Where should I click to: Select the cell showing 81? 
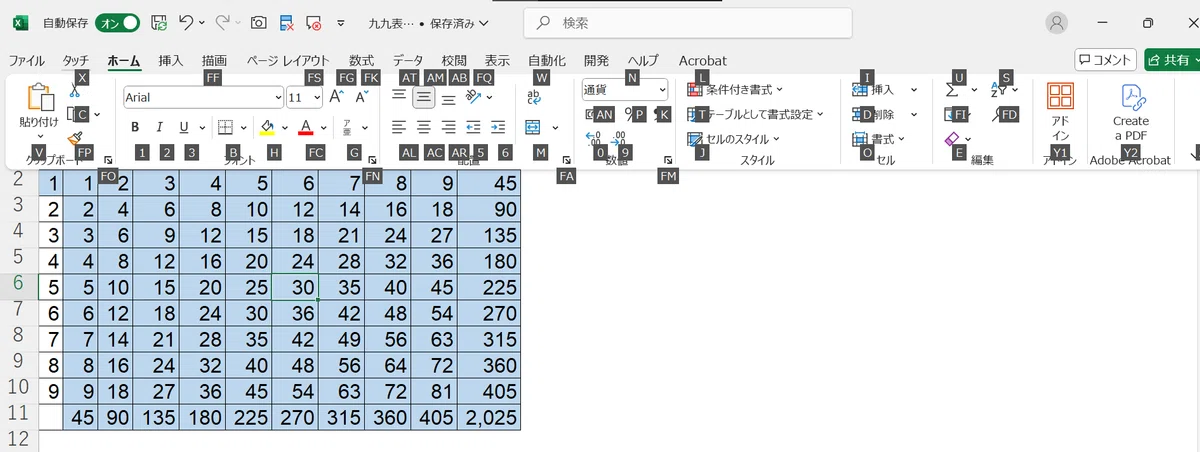point(434,391)
